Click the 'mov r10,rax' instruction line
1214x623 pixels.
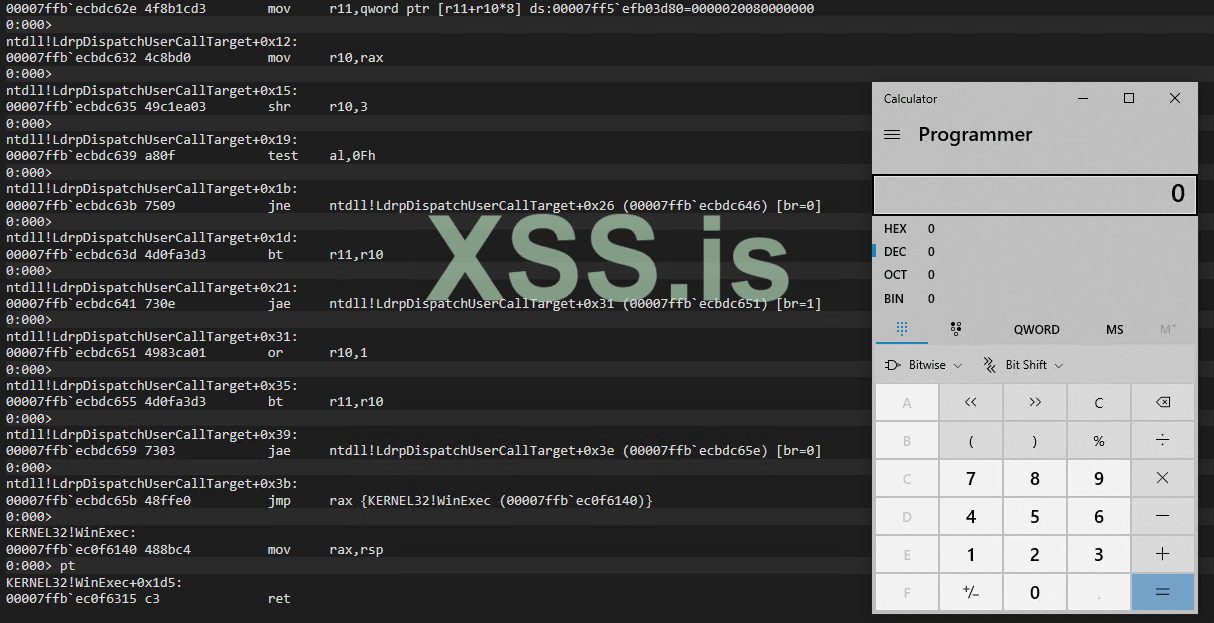click(194, 58)
